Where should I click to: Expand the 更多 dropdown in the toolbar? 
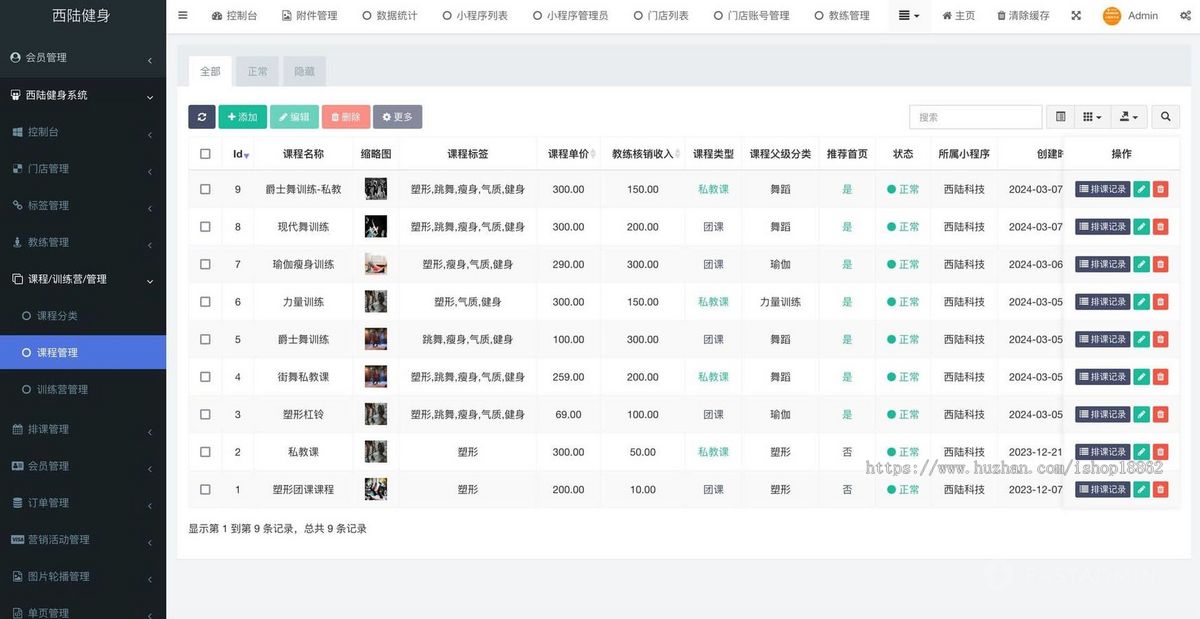click(397, 116)
